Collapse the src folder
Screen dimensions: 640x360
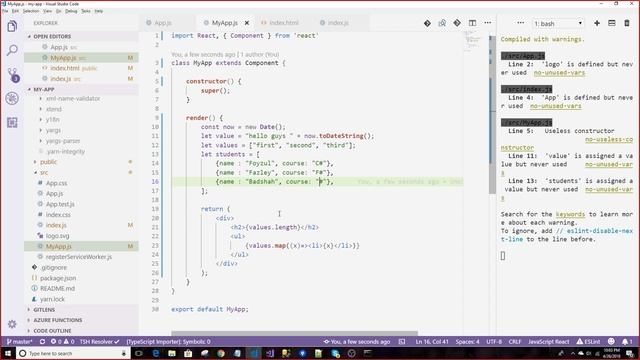coord(44,173)
